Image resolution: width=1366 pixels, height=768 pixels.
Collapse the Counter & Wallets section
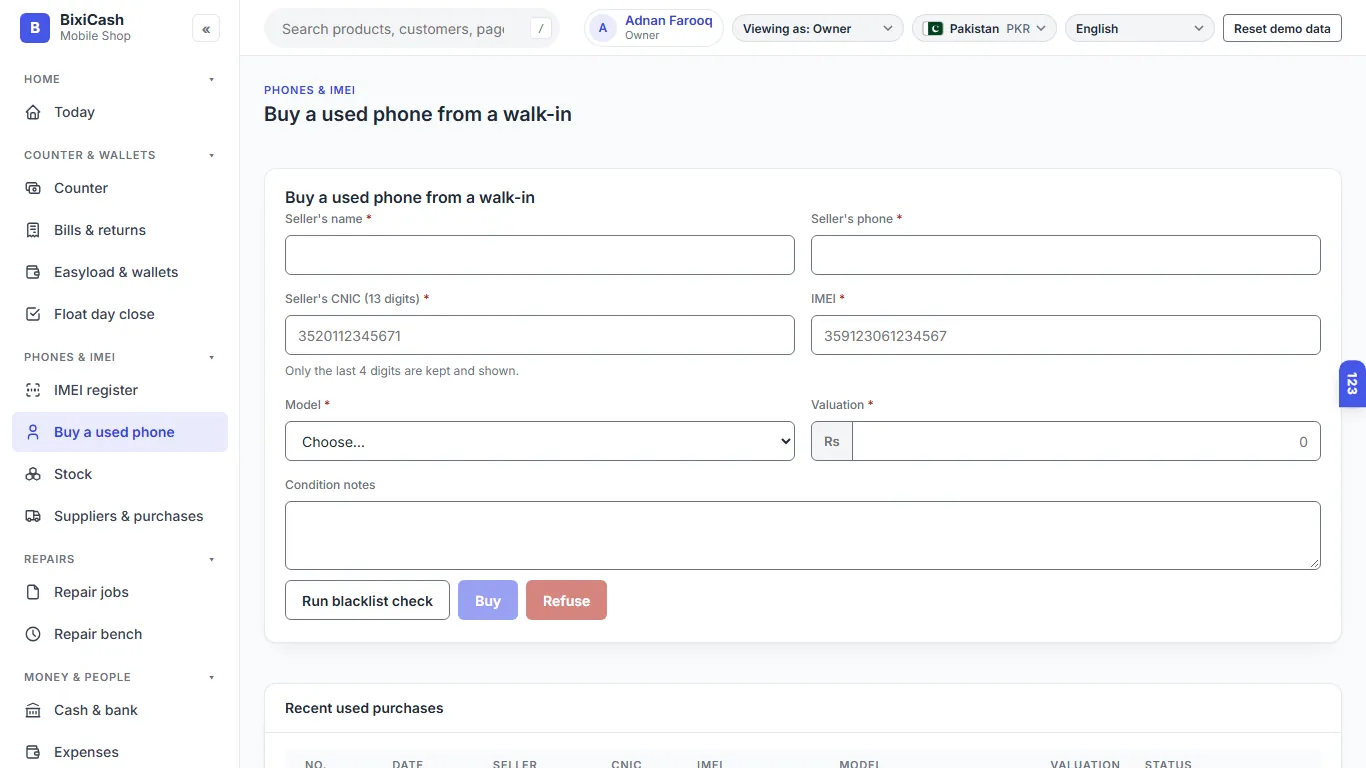[211, 155]
